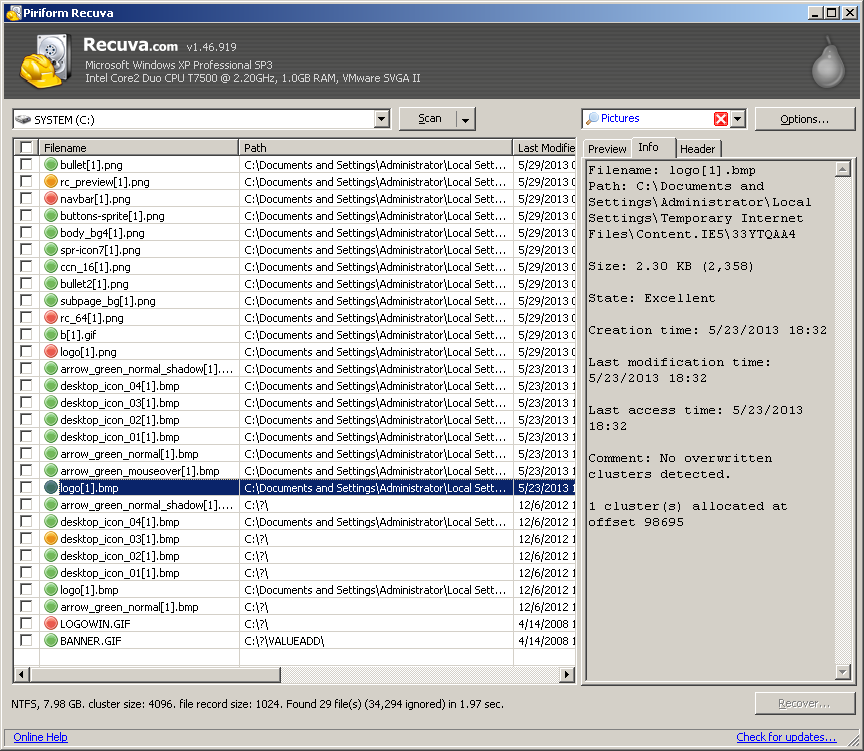Viewport: 864px width, 751px height.
Task: Clear the Pictures filter with red X
Action: tap(721, 118)
